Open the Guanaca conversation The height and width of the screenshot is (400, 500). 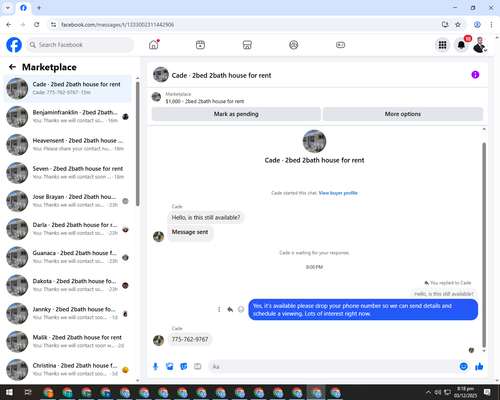tap(67, 257)
